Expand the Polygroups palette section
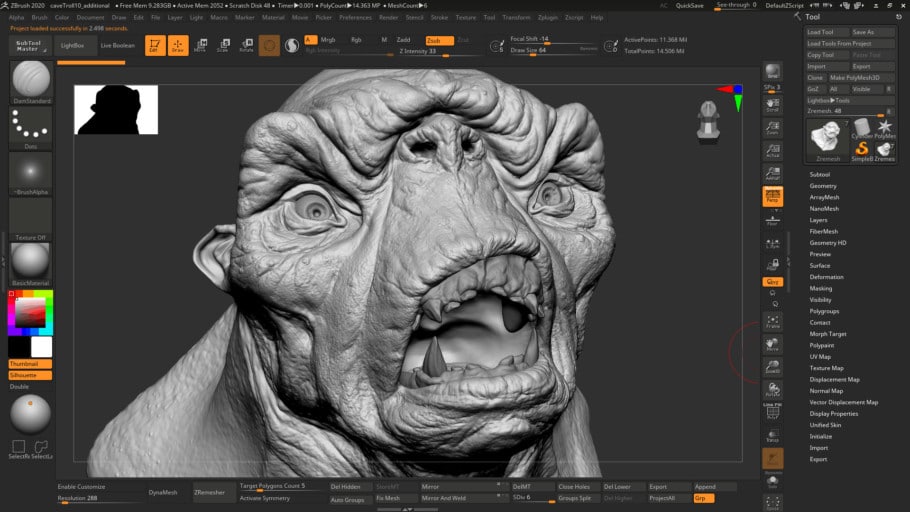 coord(824,311)
